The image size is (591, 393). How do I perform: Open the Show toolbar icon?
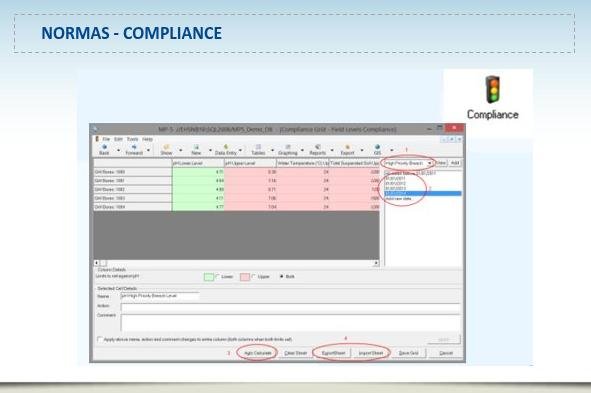click(x=166, y=147)
